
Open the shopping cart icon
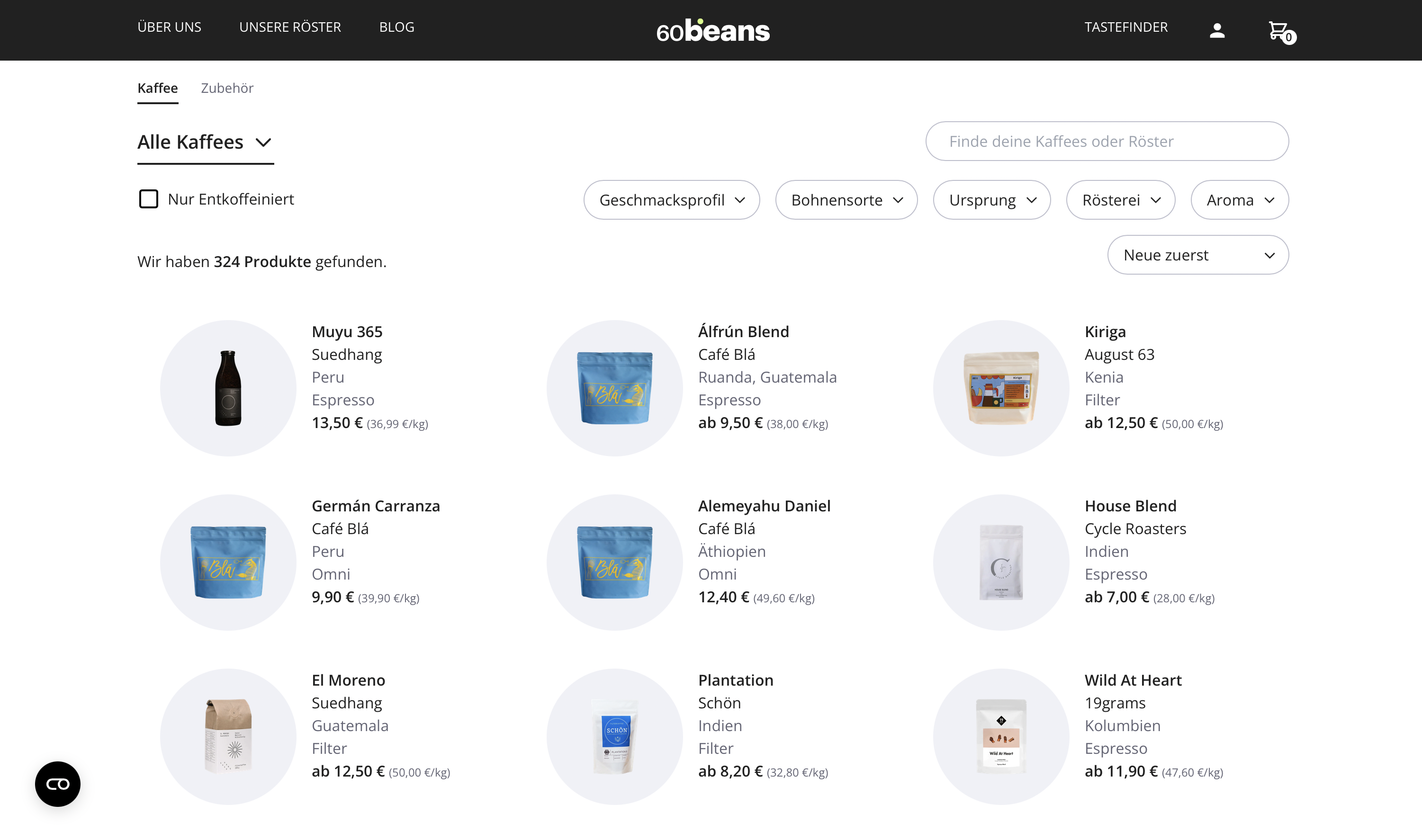1281,32
